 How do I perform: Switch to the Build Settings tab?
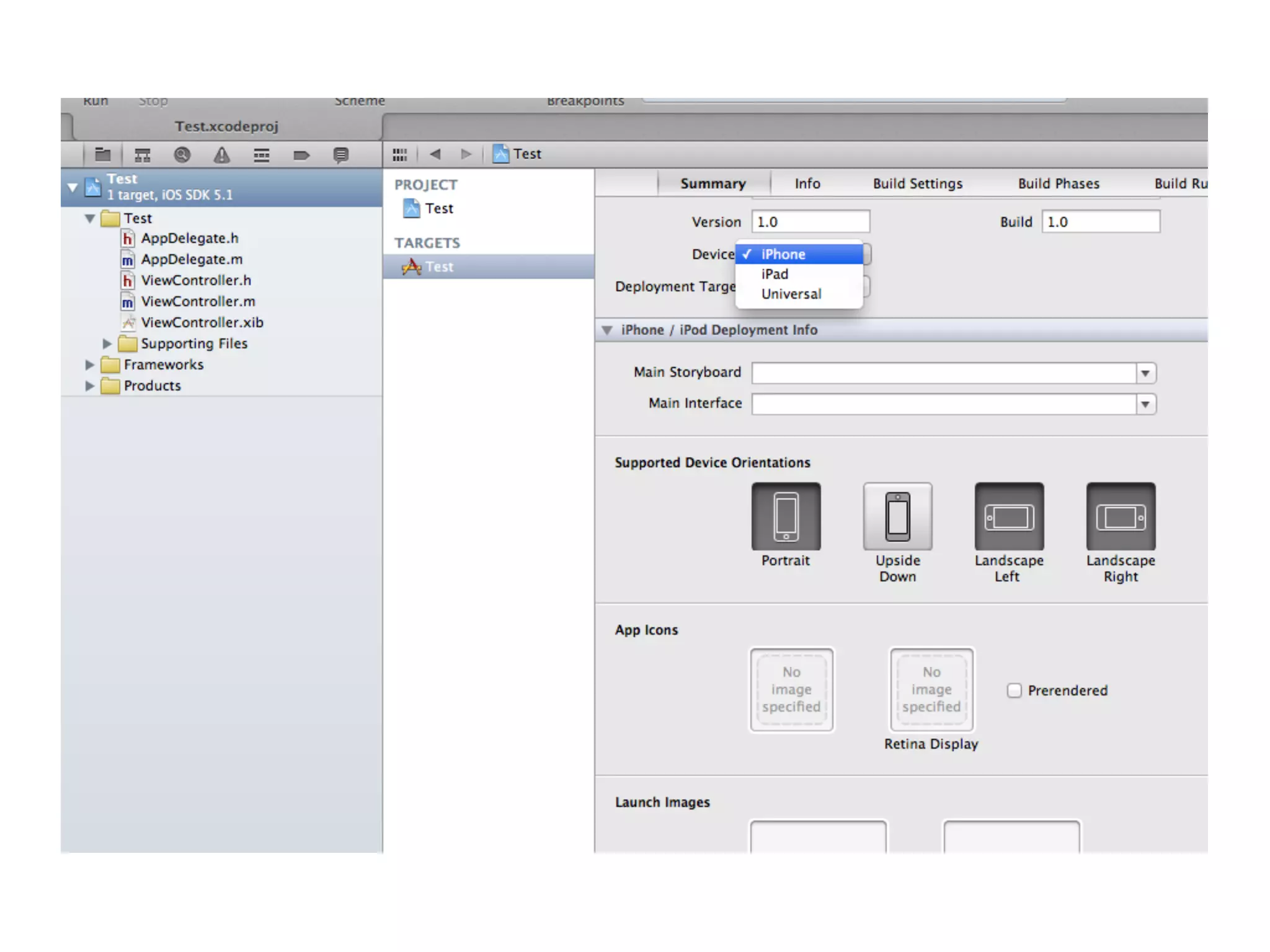917,183
